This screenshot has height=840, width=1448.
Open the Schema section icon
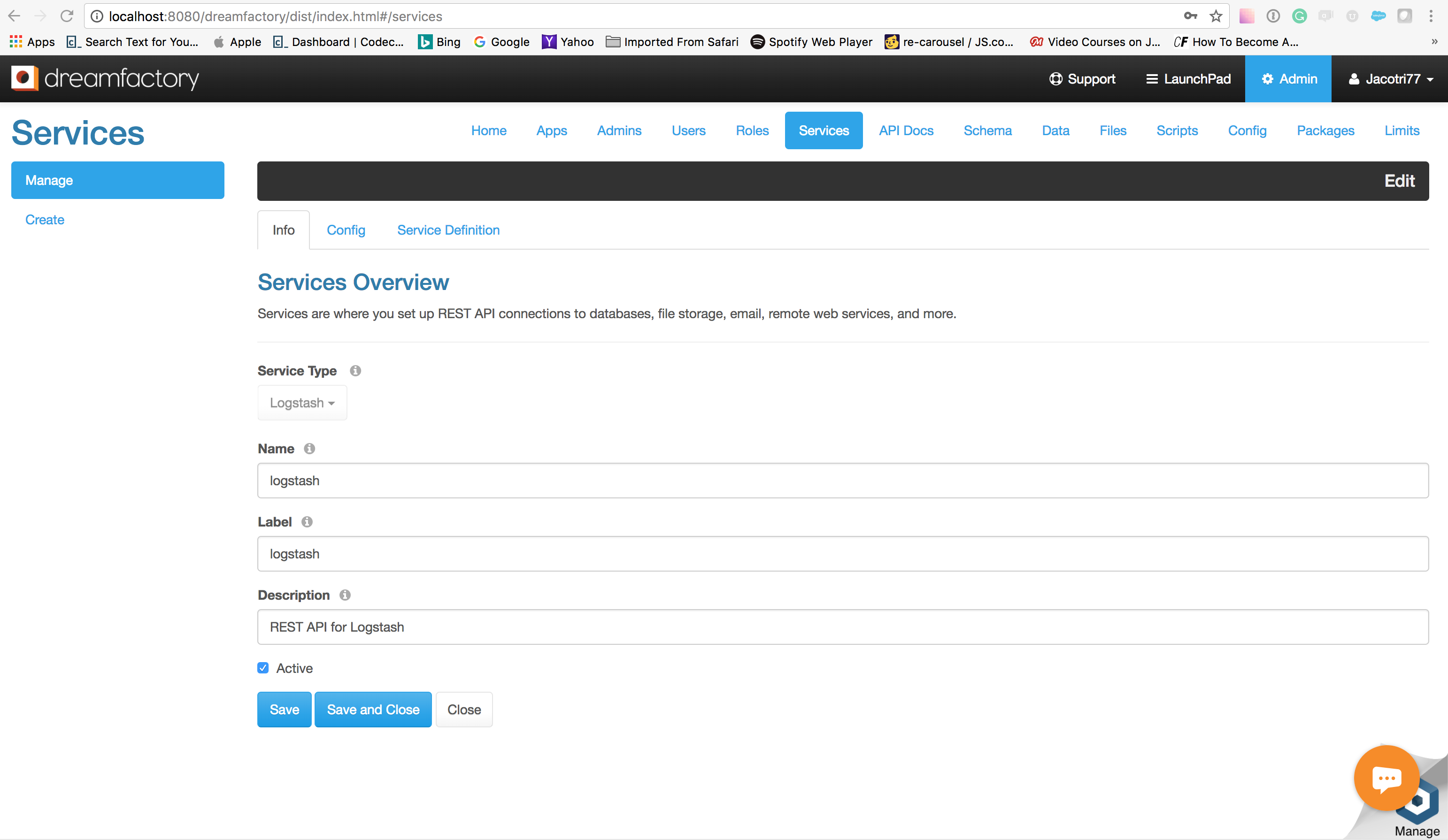pyautogui.click(x=988, y=130)
